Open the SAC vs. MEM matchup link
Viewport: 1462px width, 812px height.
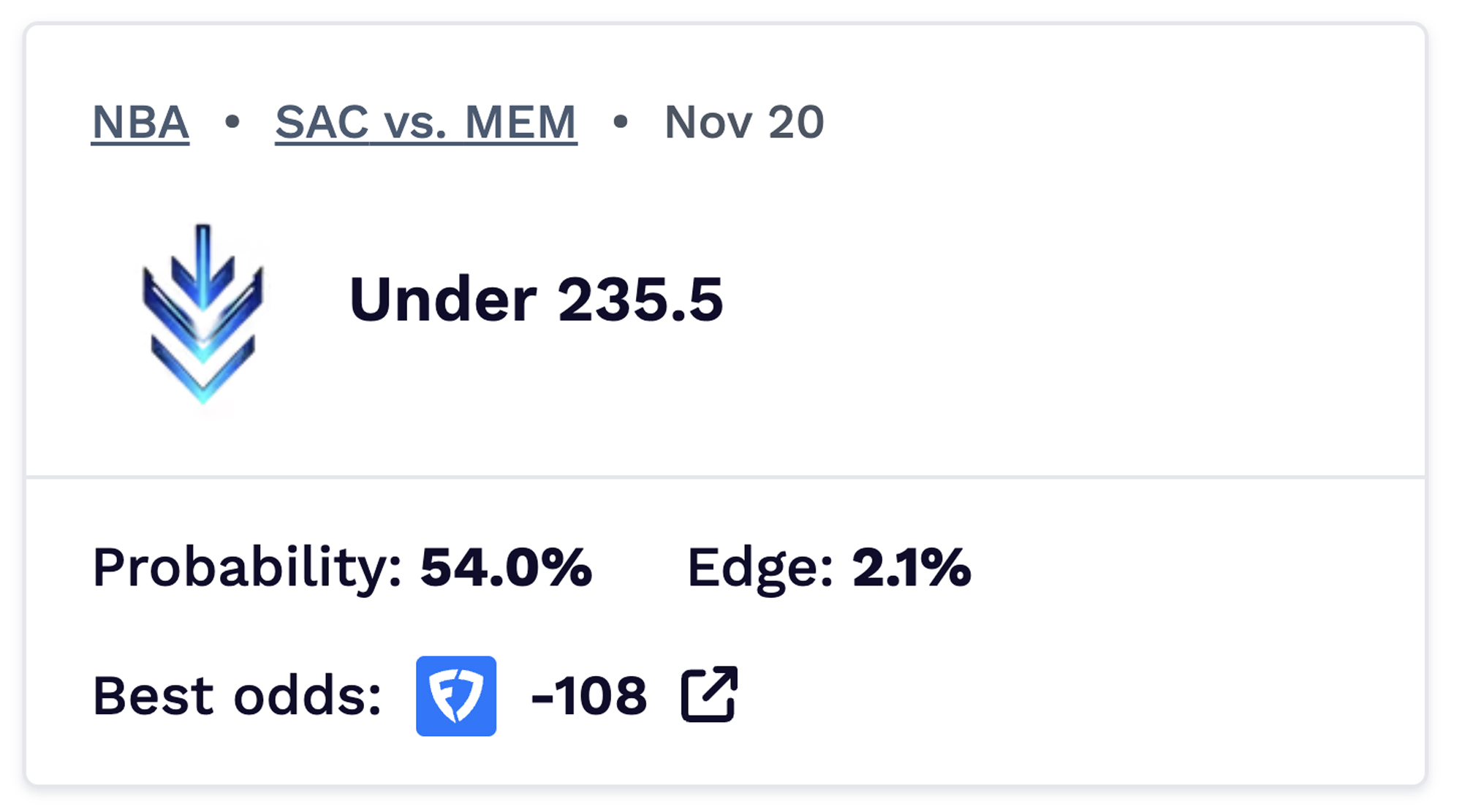click(x=425, y=122)
